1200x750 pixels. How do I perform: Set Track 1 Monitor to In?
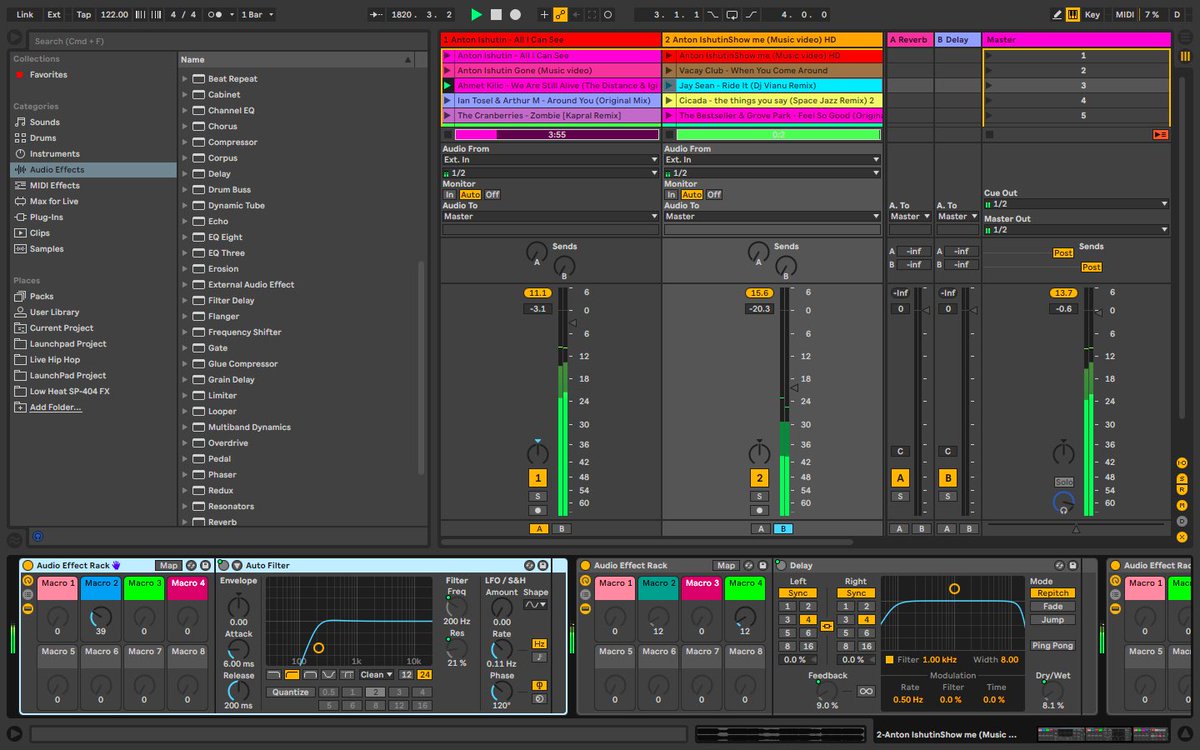(449, 194)
